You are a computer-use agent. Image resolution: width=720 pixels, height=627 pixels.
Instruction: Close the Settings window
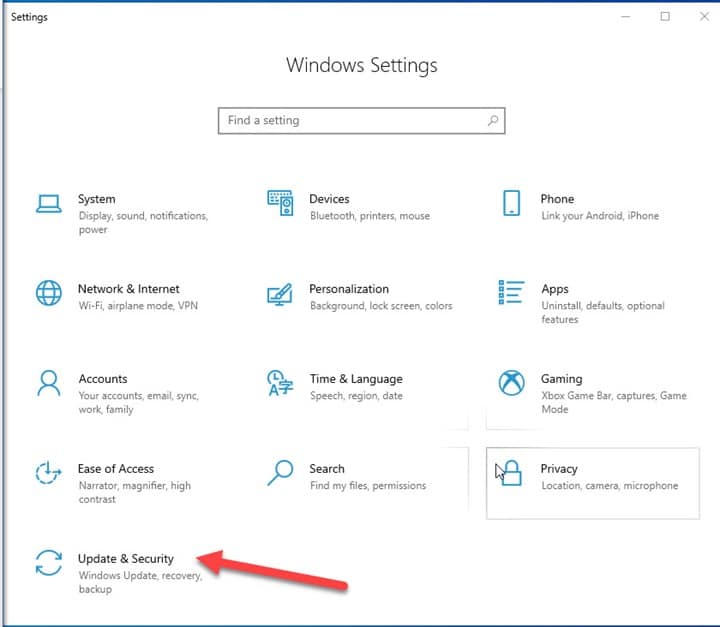704,17
